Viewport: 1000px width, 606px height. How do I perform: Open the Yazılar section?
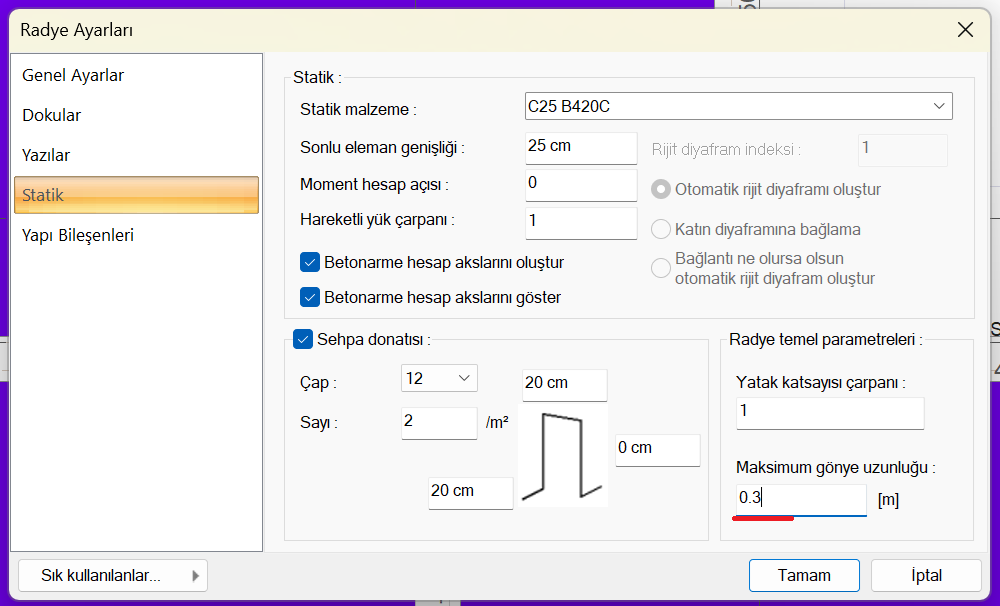coord(136,155)
